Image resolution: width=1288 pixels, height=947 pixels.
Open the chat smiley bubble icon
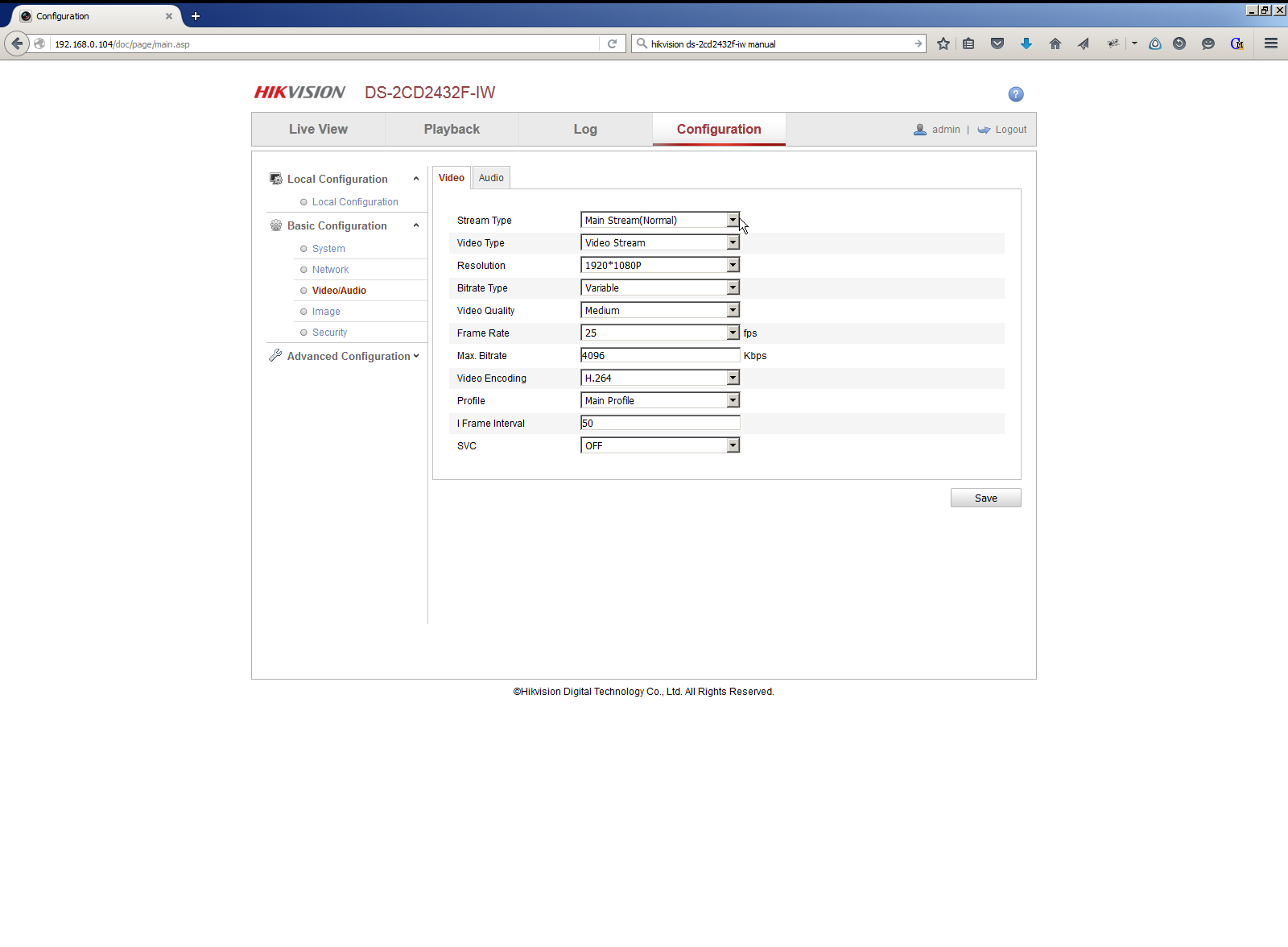[1208, 44]
